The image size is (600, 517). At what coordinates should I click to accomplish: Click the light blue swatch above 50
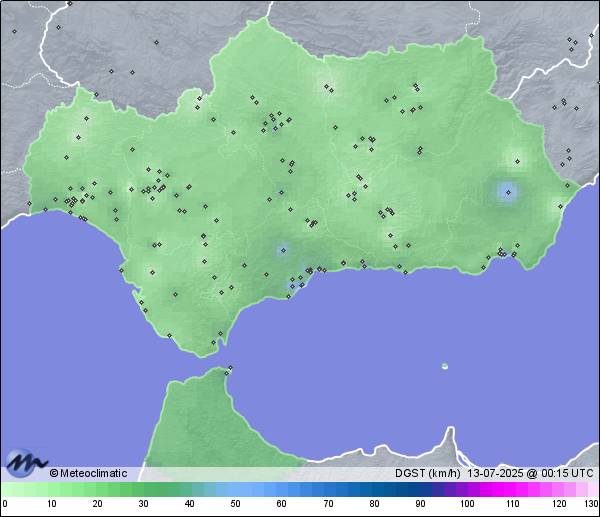click(236, 489)
